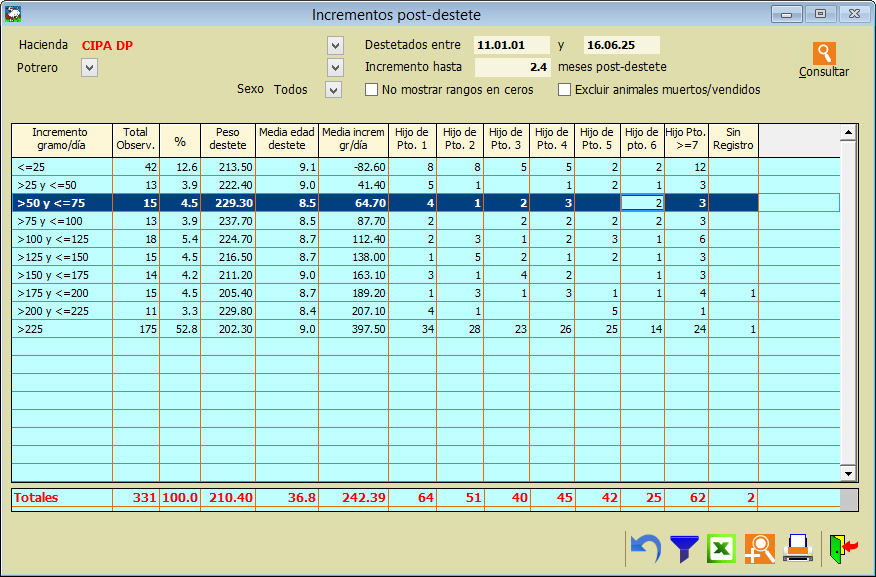Expand the Sexo Todos dropdown
The height and width of the screenshot is (577, 876).
334,90
